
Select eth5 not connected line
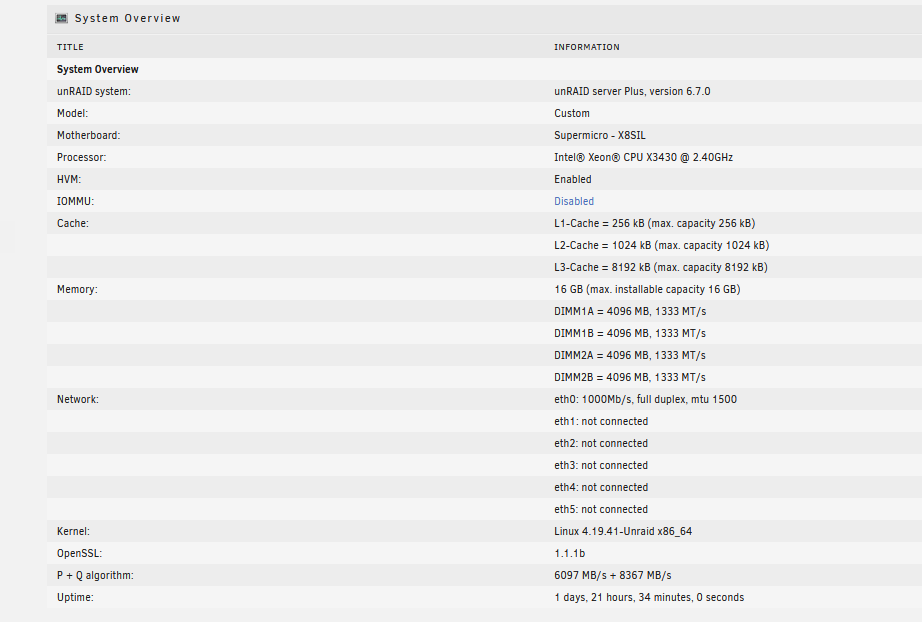tap(601, 509)
